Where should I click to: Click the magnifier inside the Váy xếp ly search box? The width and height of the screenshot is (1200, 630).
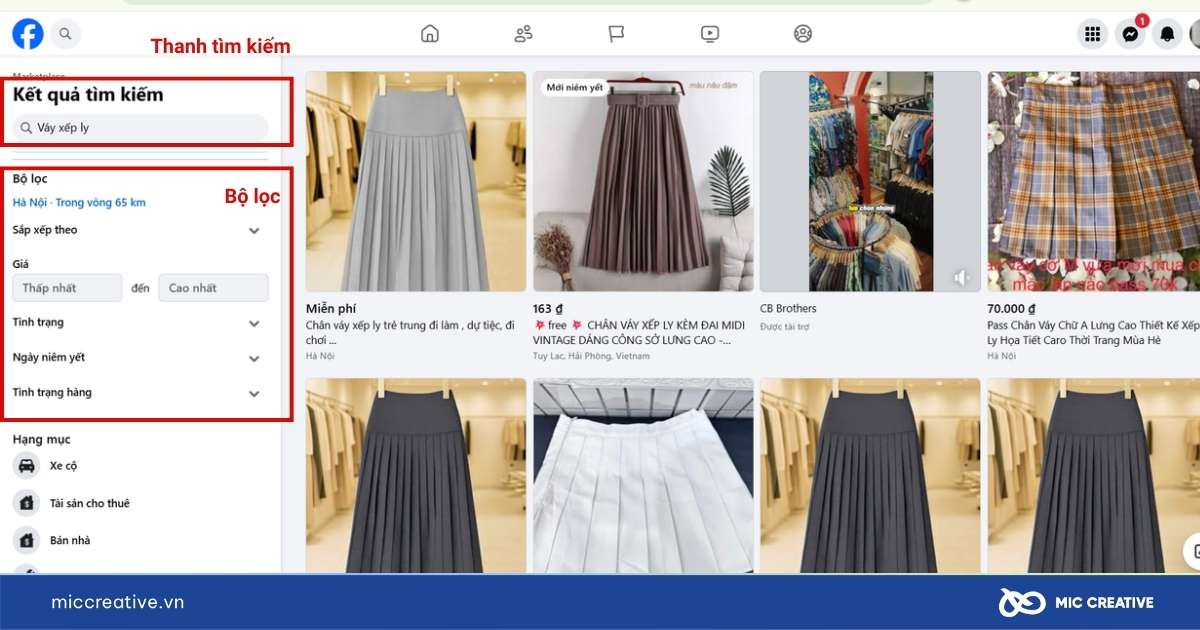point(26,128)
